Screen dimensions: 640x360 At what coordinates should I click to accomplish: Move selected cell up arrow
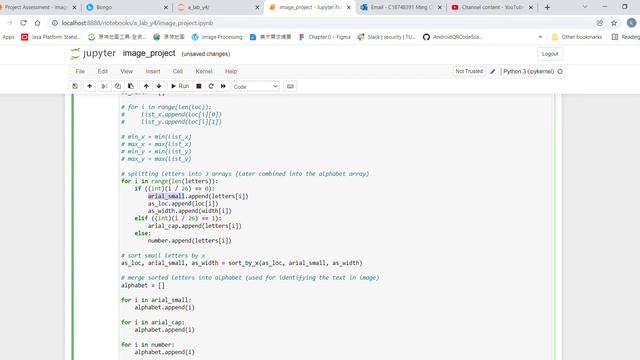(x=146, y=86)
